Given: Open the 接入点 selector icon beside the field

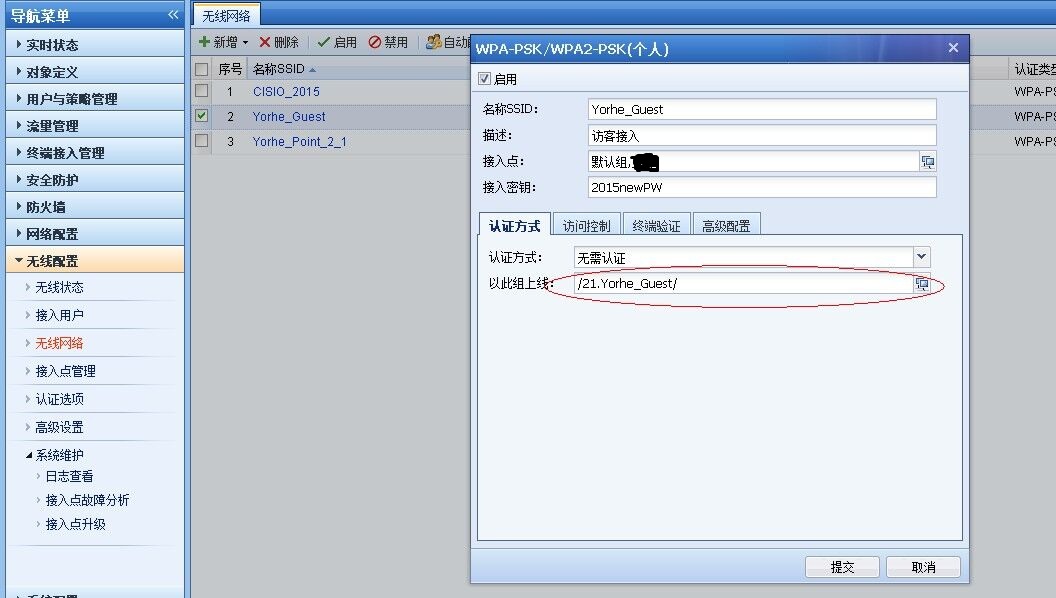Looking at the screenshot, I should tap(928, 161).
